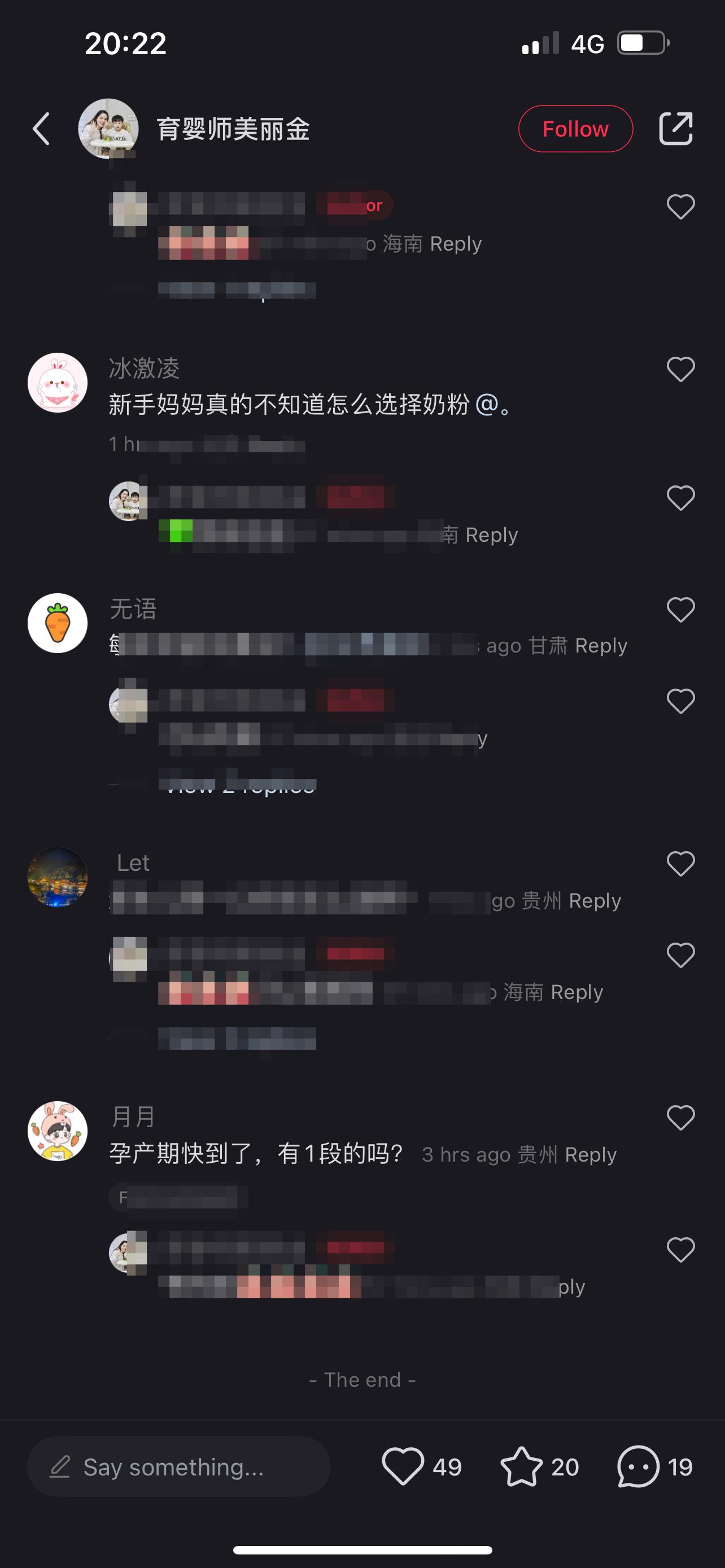Tap the post like heart showing 49
The width and height of the screenshot is (725, 1568).
[403, 1466]
